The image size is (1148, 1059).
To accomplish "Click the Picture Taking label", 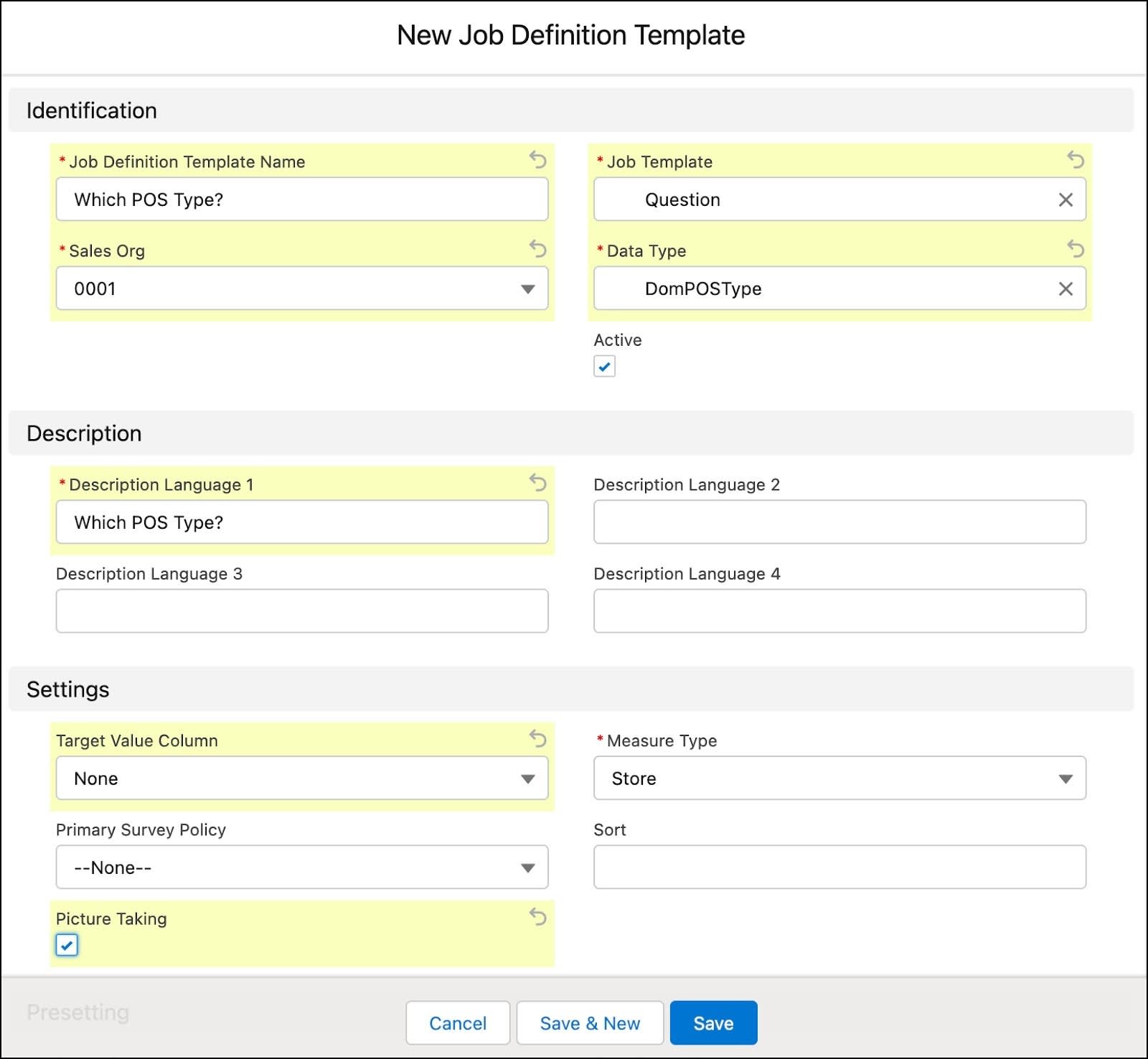I will 111,919.
